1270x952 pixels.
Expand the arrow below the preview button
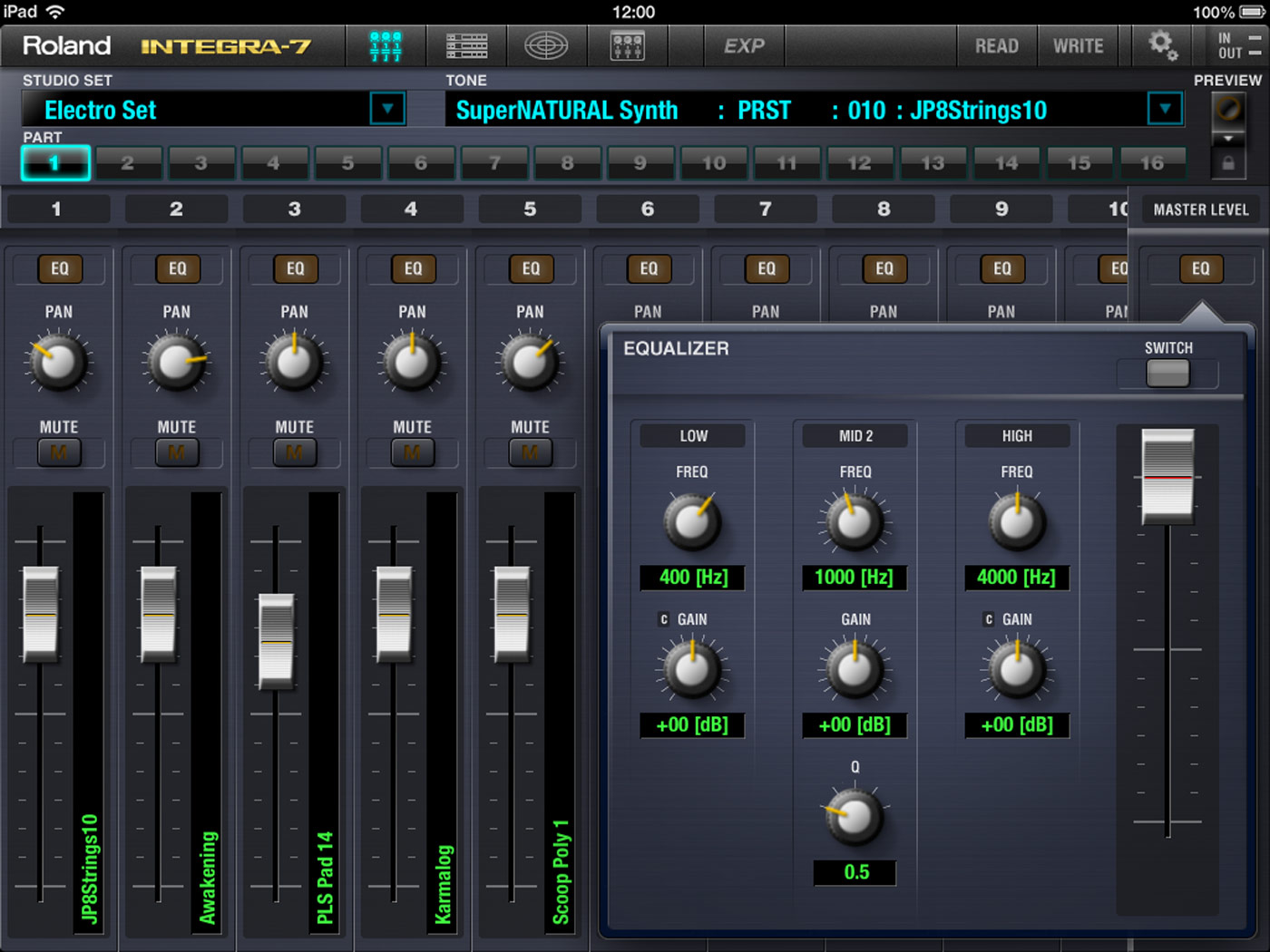[1227, 139]
